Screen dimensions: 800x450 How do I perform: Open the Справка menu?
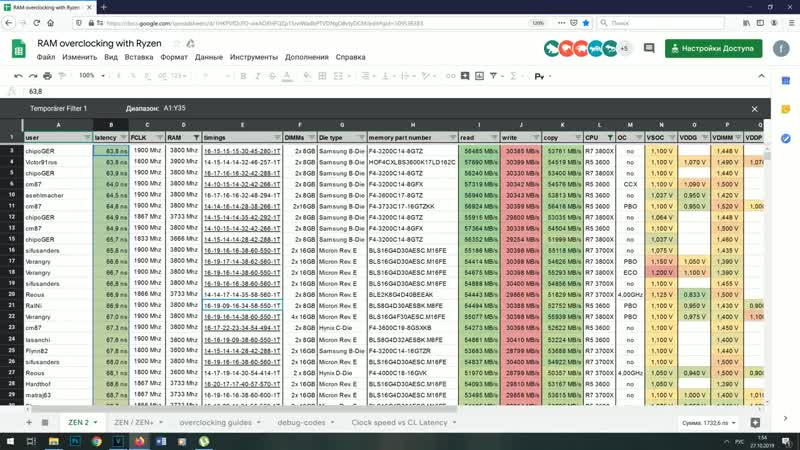click(351, 57)
